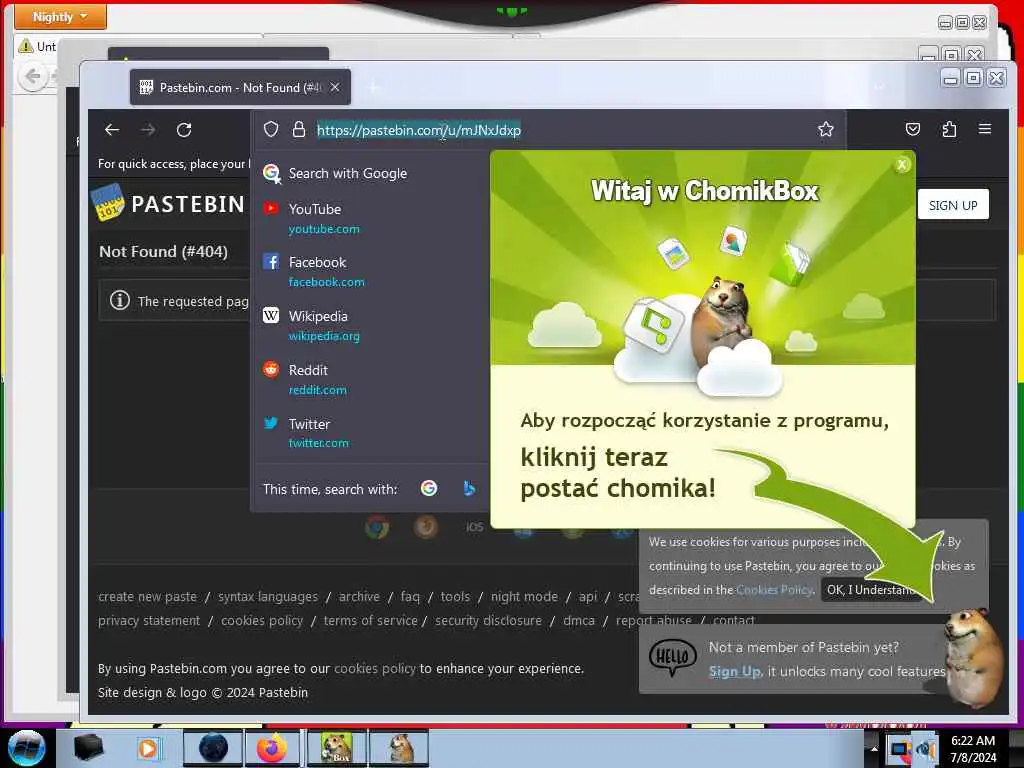Open terms of service footer link
The image size is (1024, 768).
pyautogui.click(x=370, y=620)
